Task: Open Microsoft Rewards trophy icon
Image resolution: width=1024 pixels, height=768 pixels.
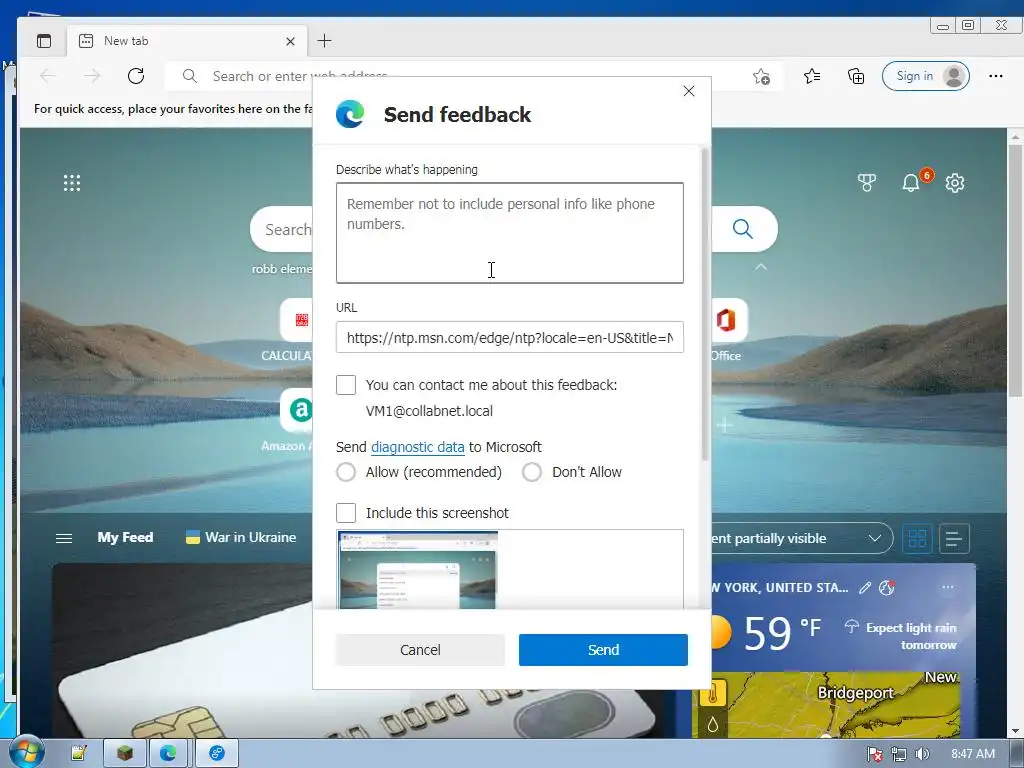Action: [867, 183]
